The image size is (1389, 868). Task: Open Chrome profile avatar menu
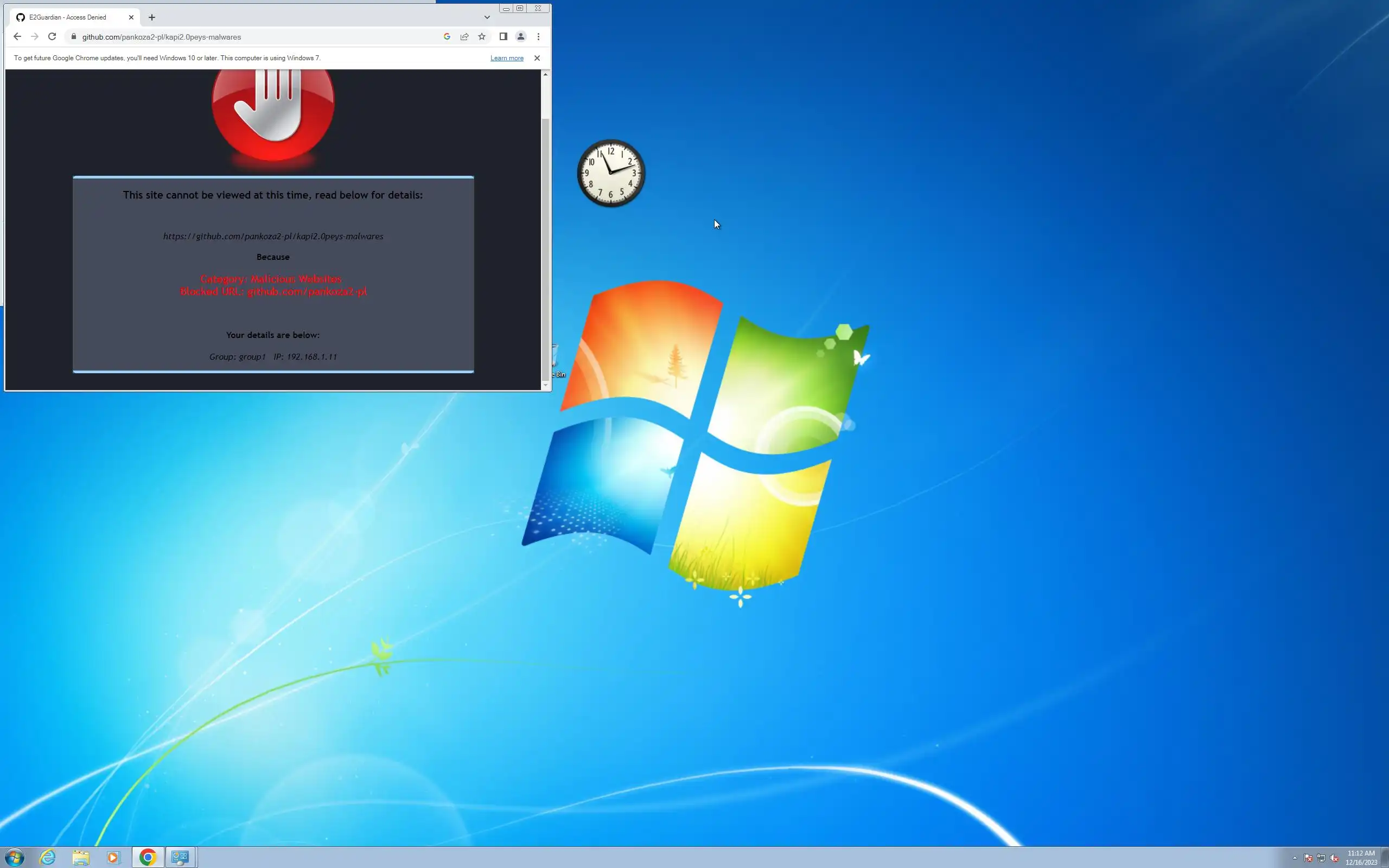520,37
